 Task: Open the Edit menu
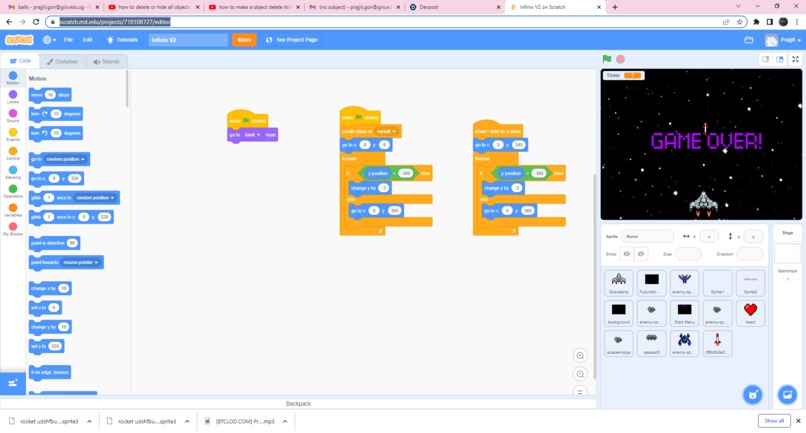point(87,40)
